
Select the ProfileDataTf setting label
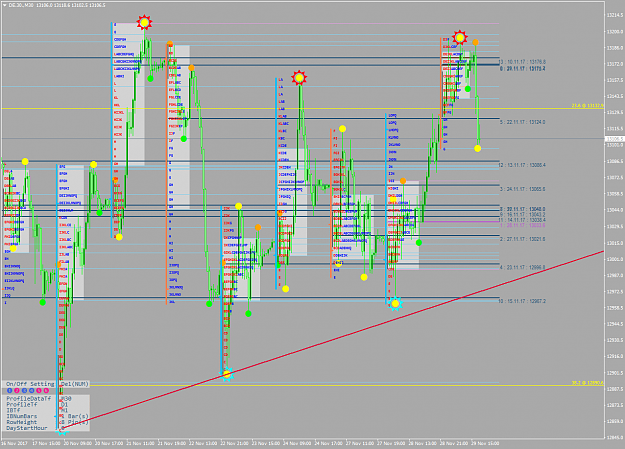click(x=29, y=398)
